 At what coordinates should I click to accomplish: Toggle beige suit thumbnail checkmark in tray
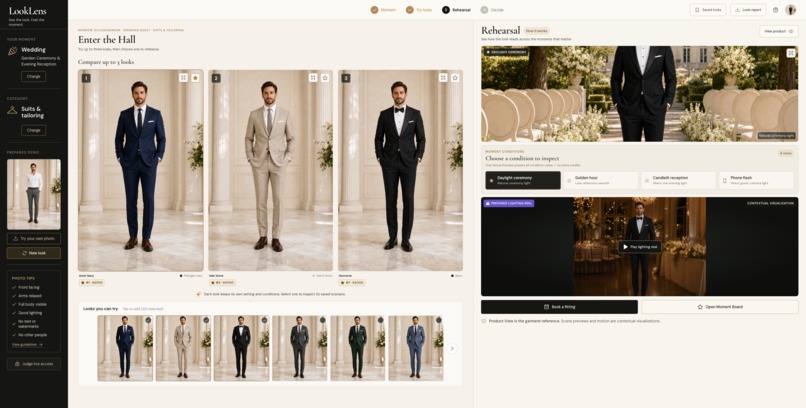point(206,320)
